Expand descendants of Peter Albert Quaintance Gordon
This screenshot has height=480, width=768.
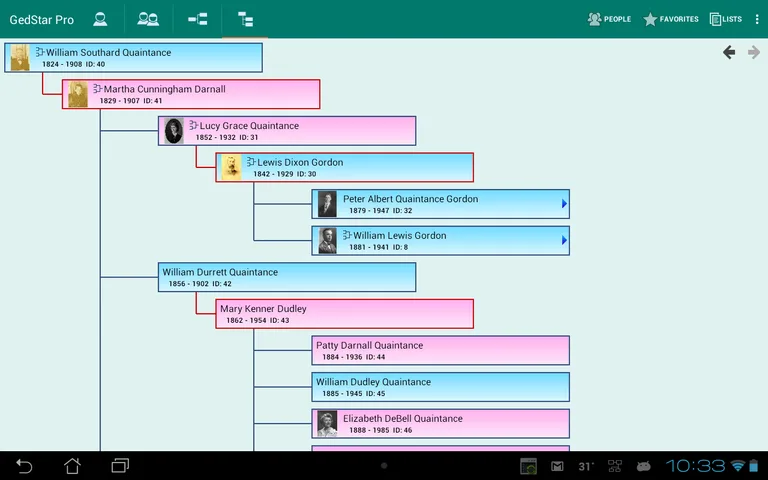(x=564, y=204)
